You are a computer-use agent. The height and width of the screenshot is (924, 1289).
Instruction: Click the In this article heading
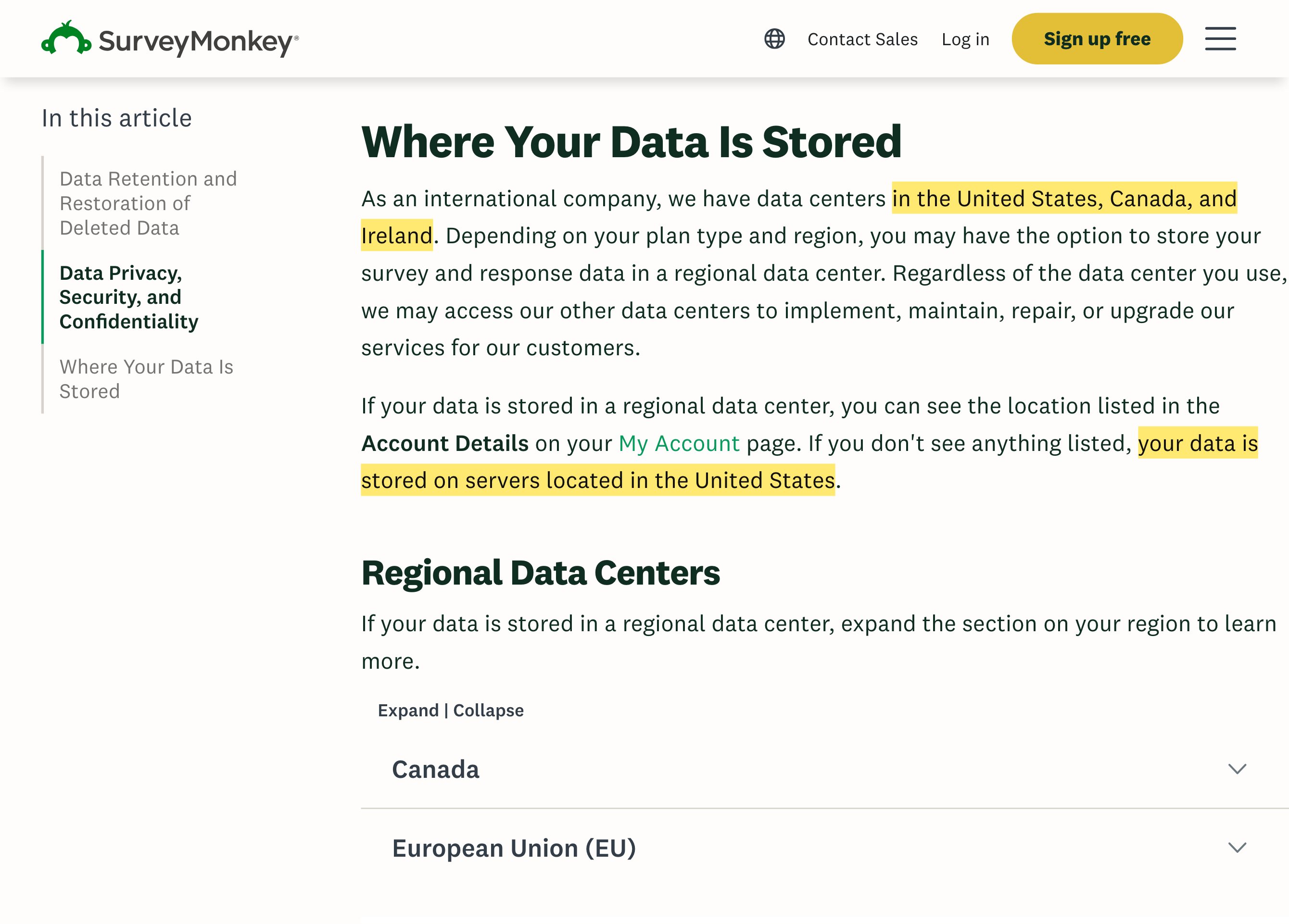pos(116,118)
